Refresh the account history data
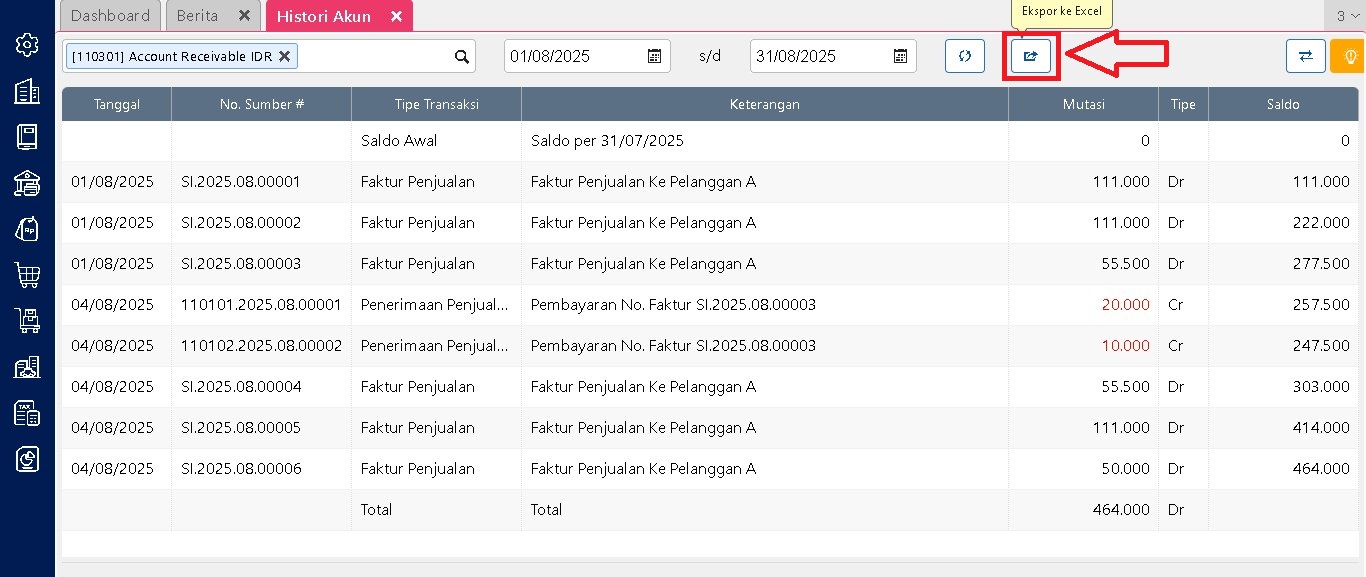Image resolution: width=1366 pixels, height=577 pixels. [x=964, y=56]
